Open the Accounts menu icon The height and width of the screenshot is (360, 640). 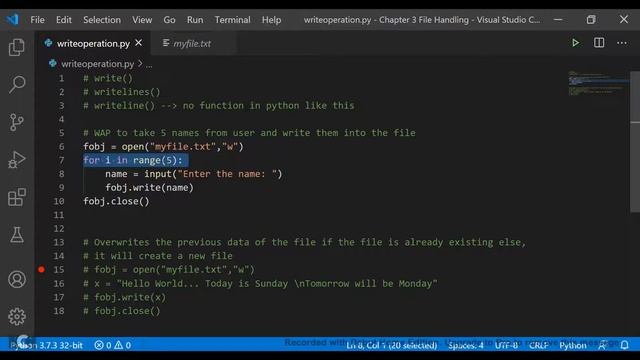pos(17,280)
